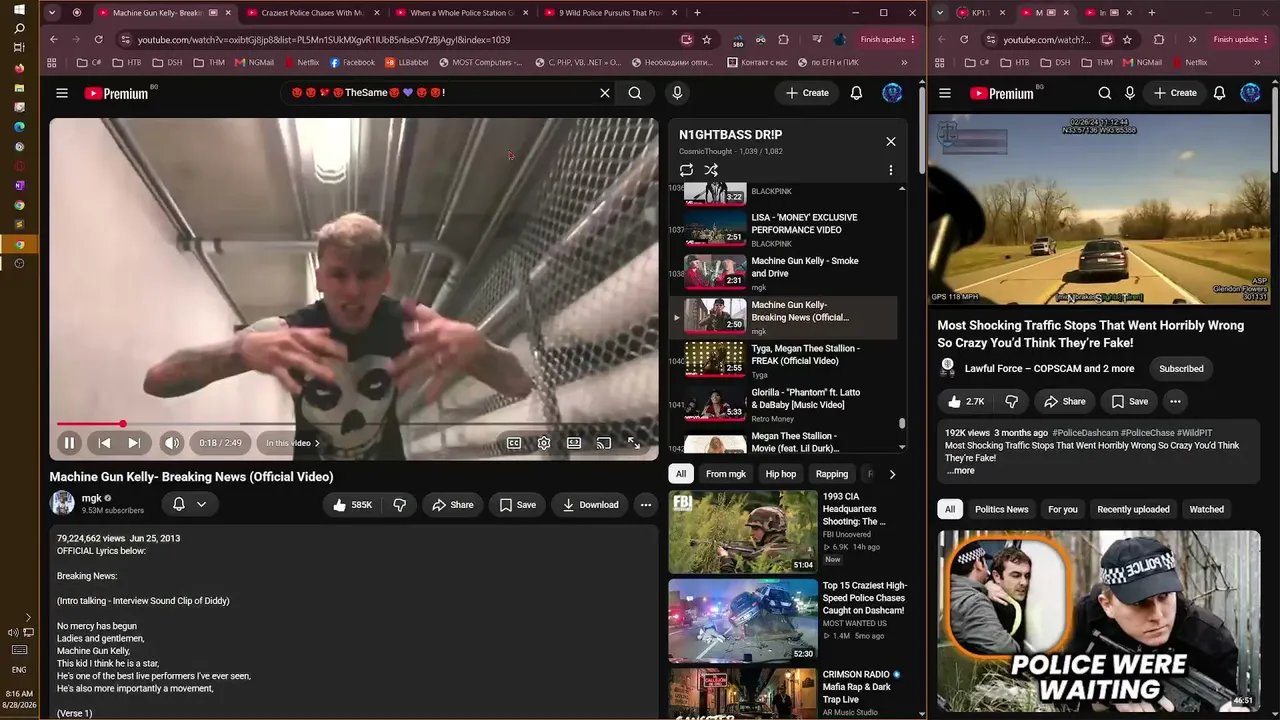
Task: Open mgk notification preferences dropdown
Action: [x=190, y=505]
